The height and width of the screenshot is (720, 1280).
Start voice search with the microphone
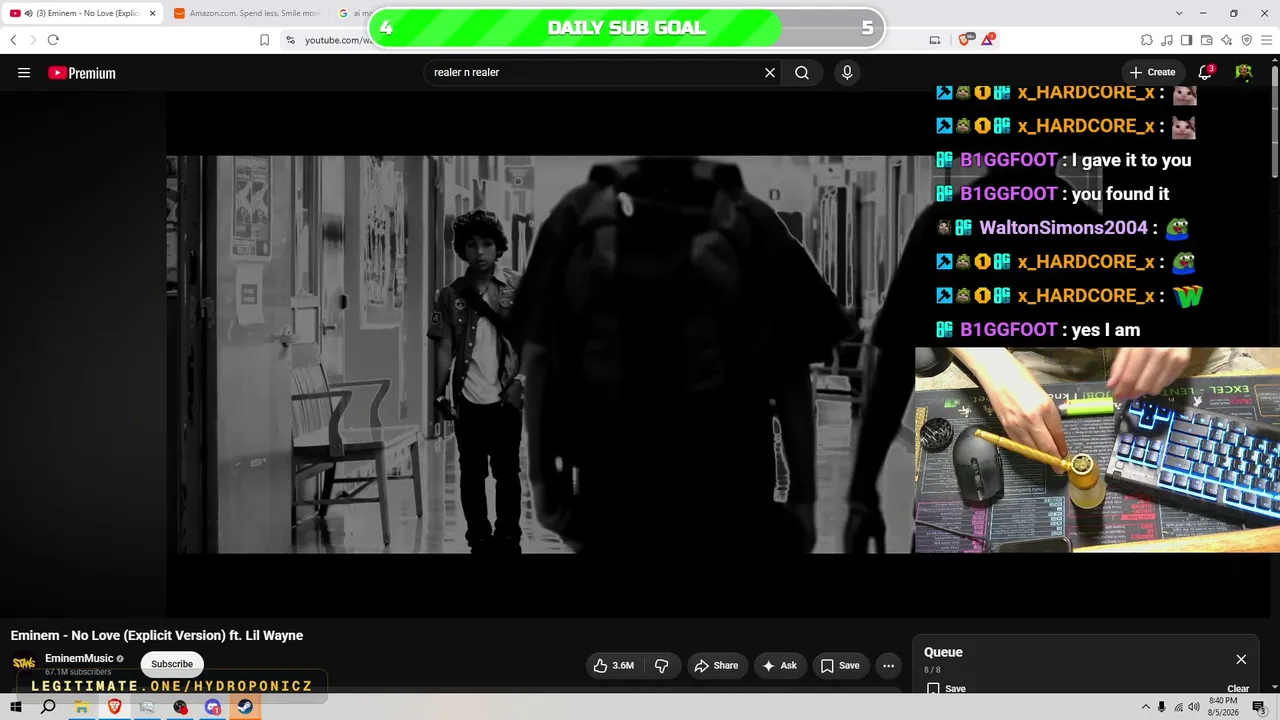[x=847, y=73]
